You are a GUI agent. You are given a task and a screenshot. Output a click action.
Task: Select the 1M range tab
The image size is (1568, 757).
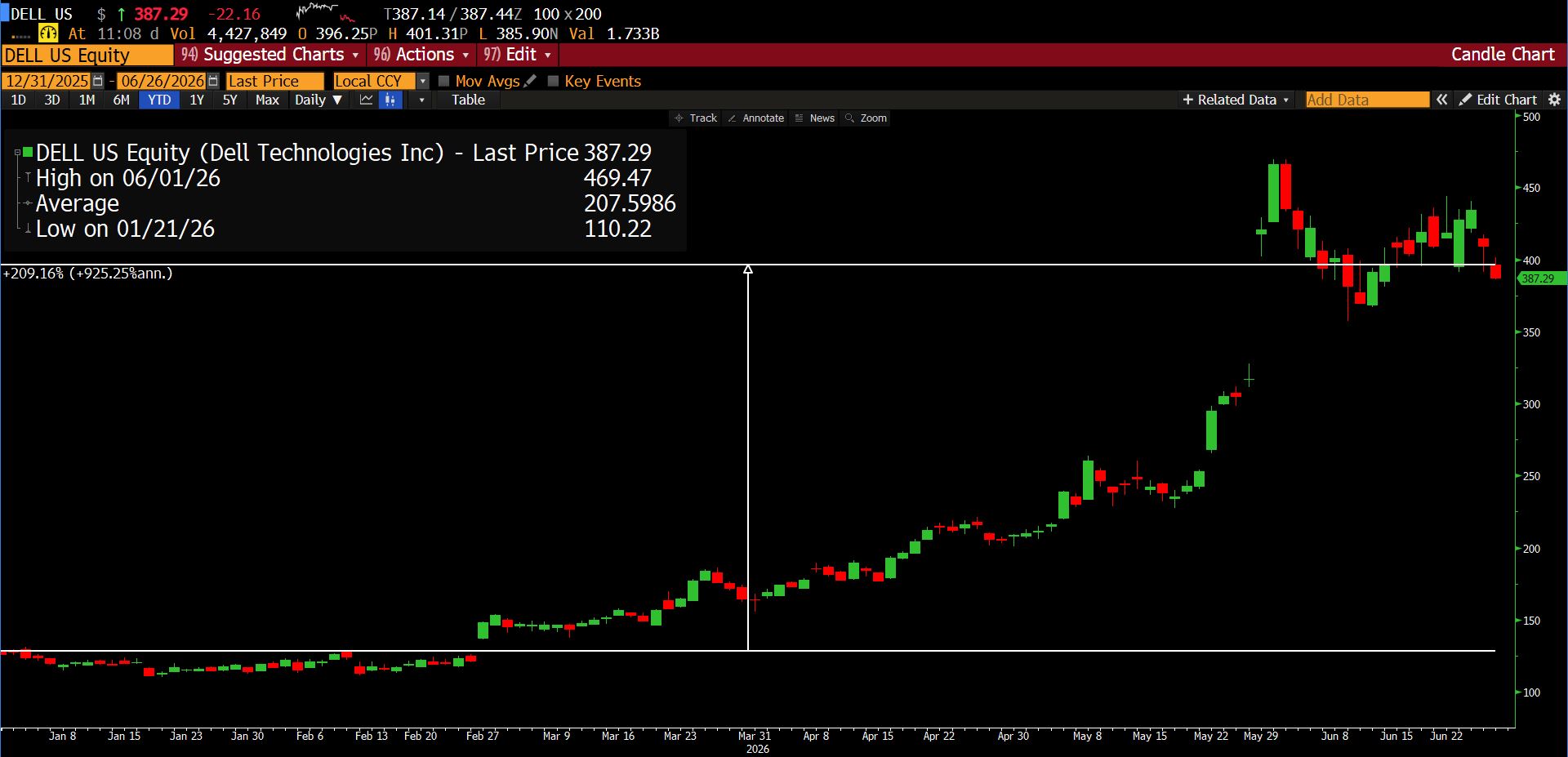87,100
